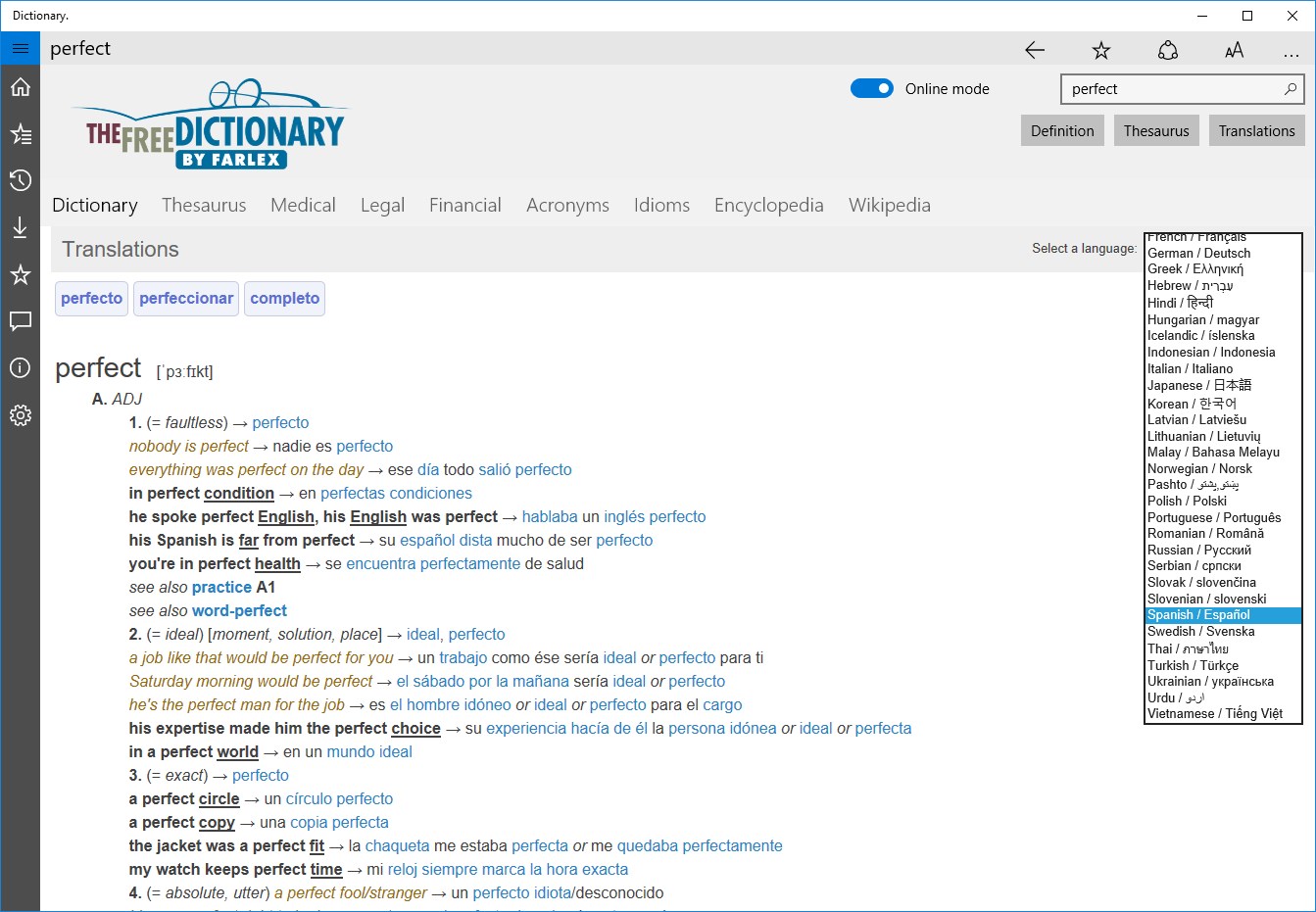
Task: Adjust text size with the AA icon
Action: (1234, 50)
